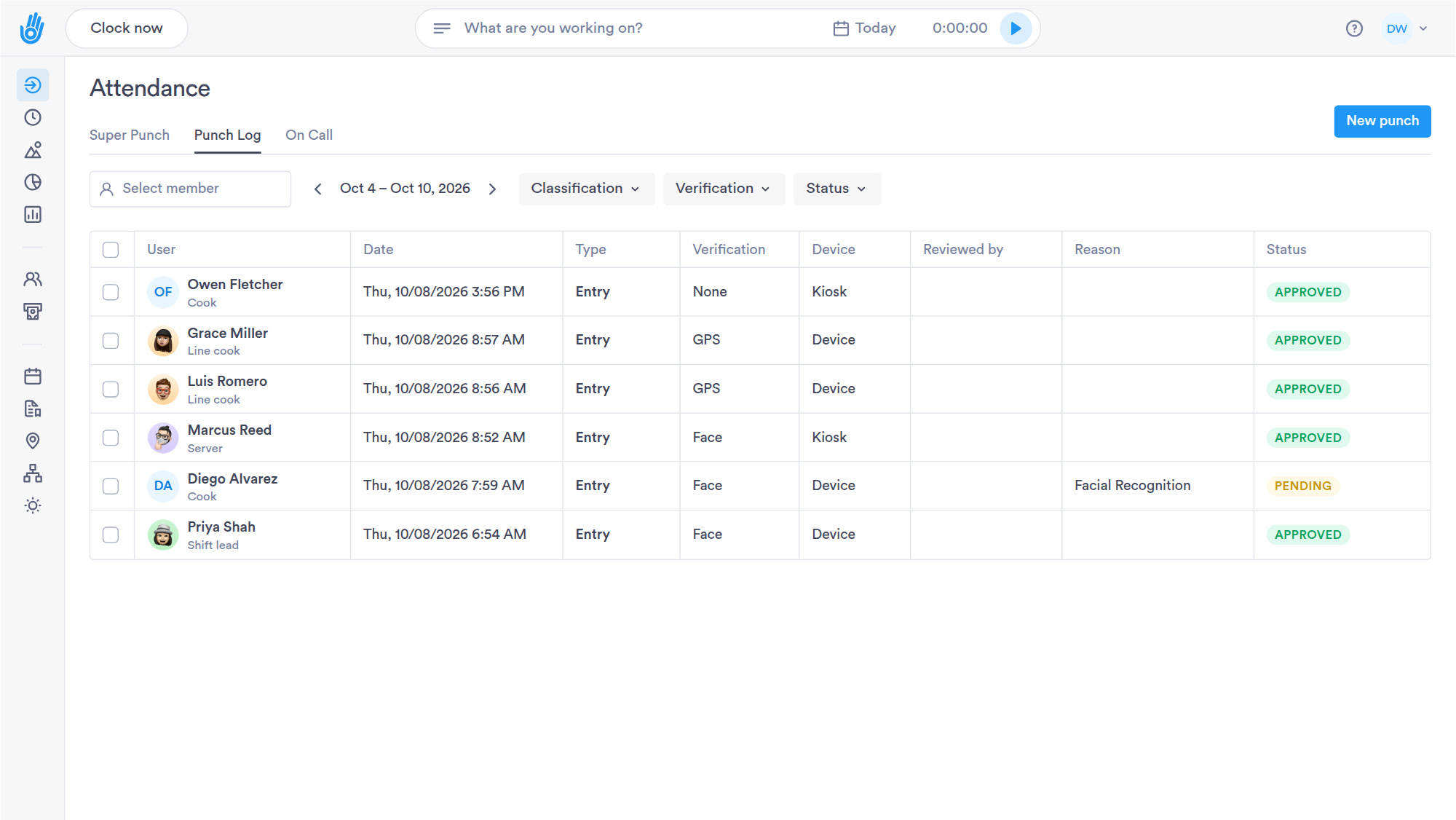Expand the Status filter dropdown
The width and height of the screenshot is (1456, 820).
836,189
